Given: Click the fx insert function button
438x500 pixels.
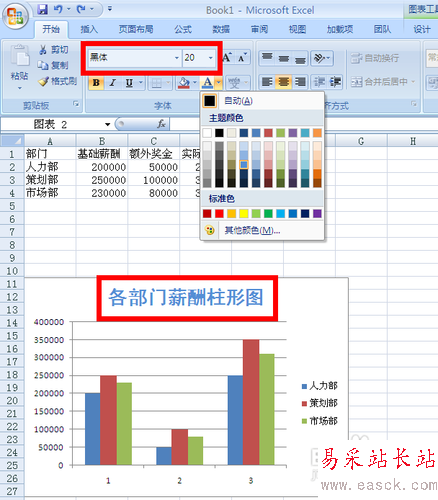Looking at the screenshot, I should click(x=162, y=124).
